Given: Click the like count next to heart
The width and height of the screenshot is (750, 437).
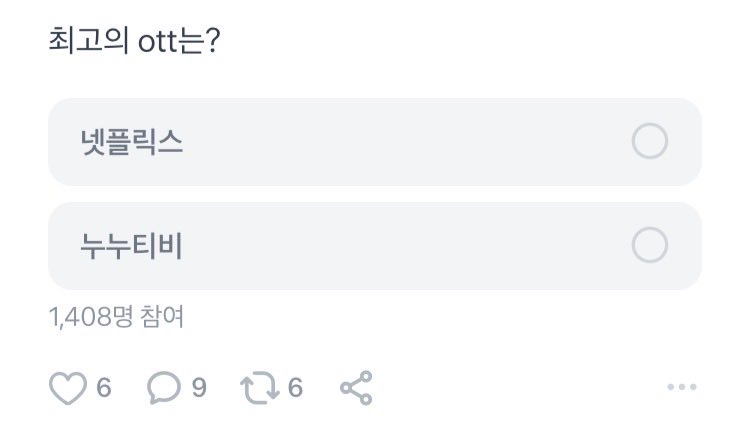Looking at the screenshot, I should pyautogui.click(x=104, y=388).
